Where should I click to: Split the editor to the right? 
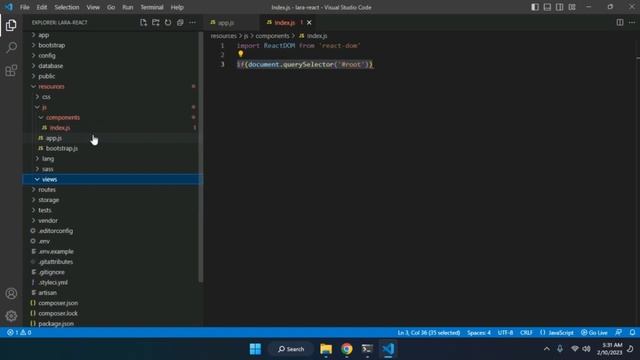[620, 22]
